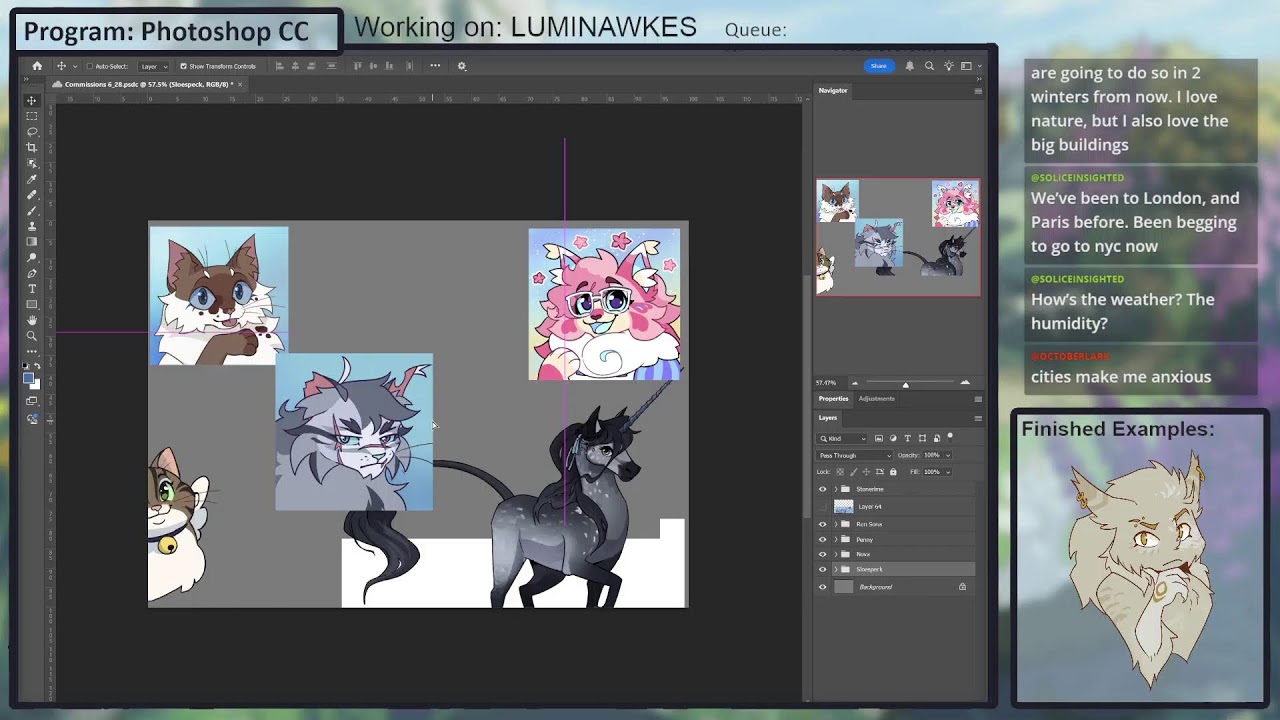Image resolution: width=1280 pixels, height=720 pixels.
Task: Select the Healing Brush tool
Action: pos(32,195)
